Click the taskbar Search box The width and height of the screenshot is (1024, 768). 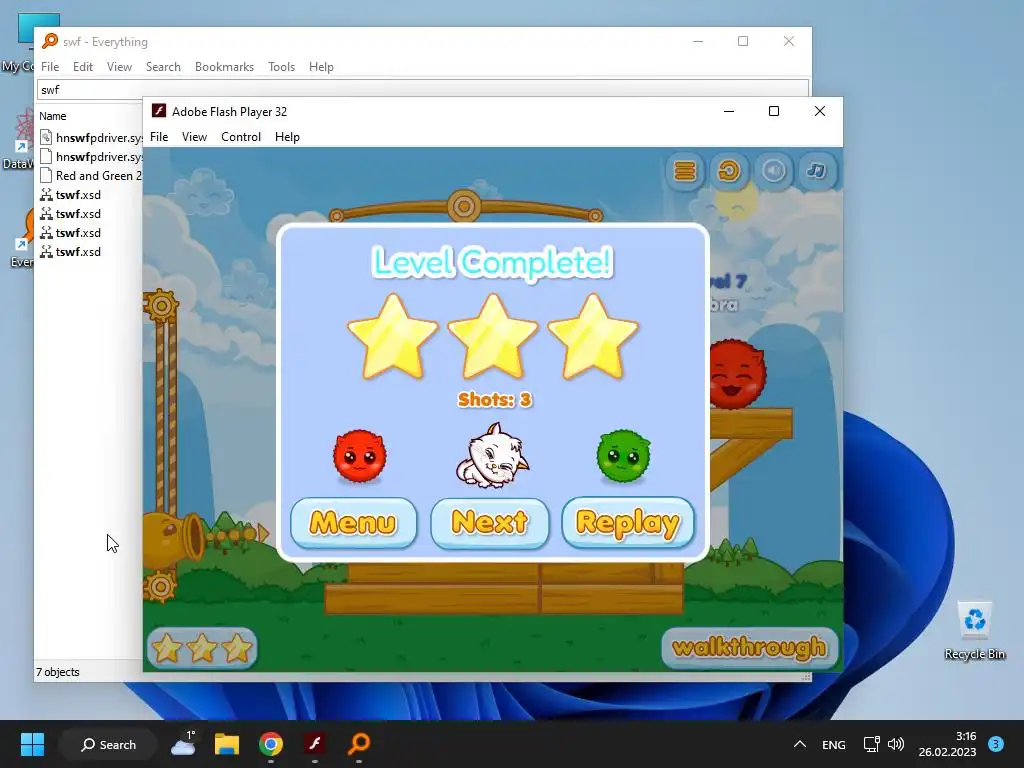(x=108, y=744)
